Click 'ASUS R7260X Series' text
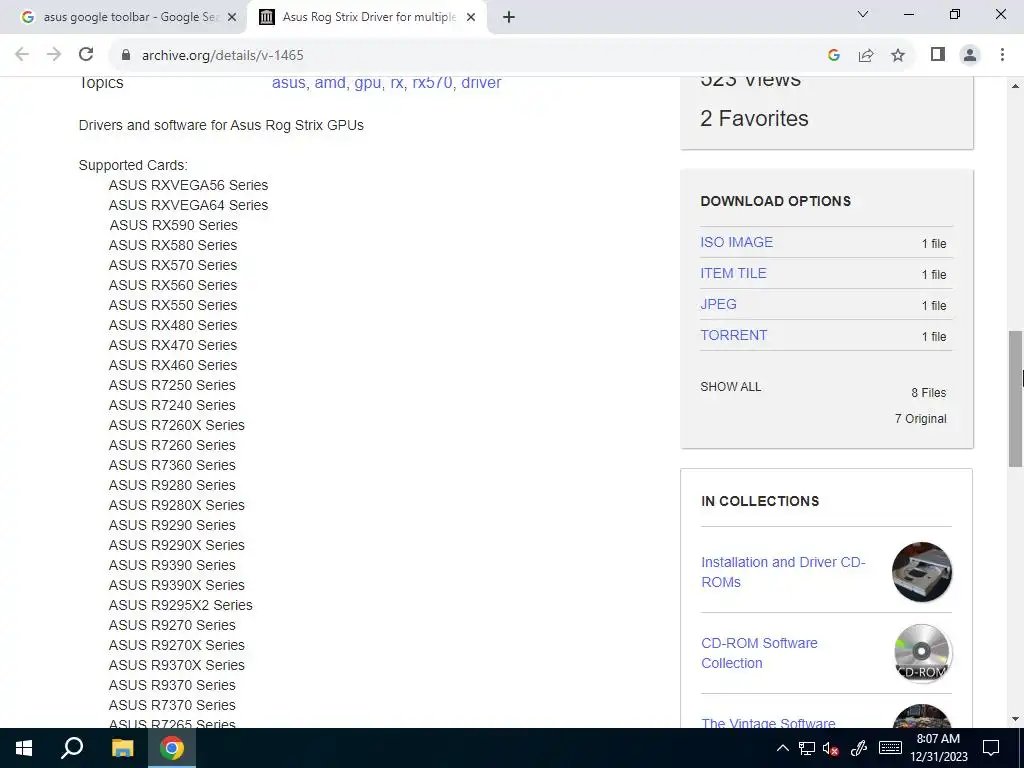This screenshot has width=1024, height=768. (x=176, y=425)
